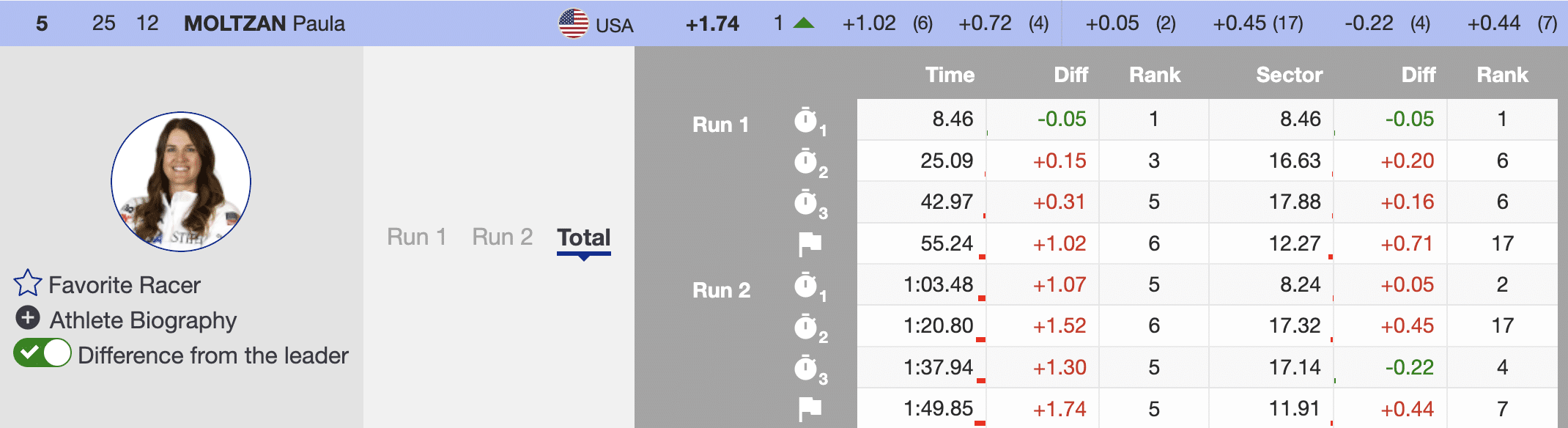Click the Favorite Racer star icon
The image size is (1568, 428).
point(28,283)
